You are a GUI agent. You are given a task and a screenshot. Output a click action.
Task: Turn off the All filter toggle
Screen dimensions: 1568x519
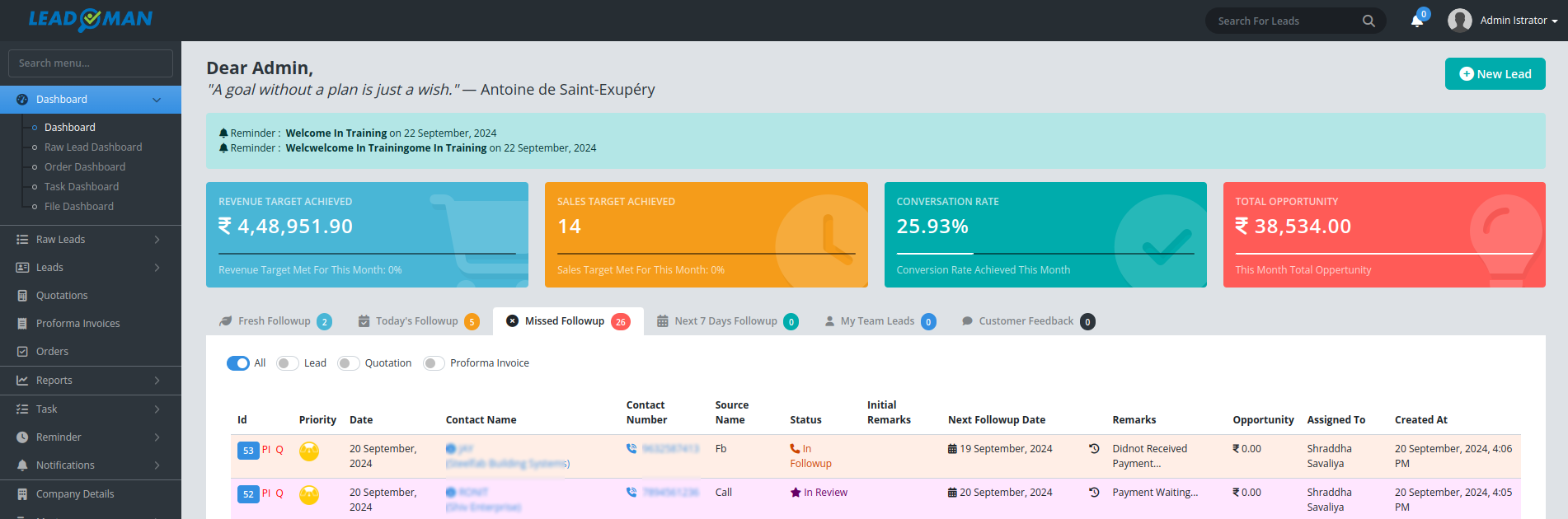238,363
